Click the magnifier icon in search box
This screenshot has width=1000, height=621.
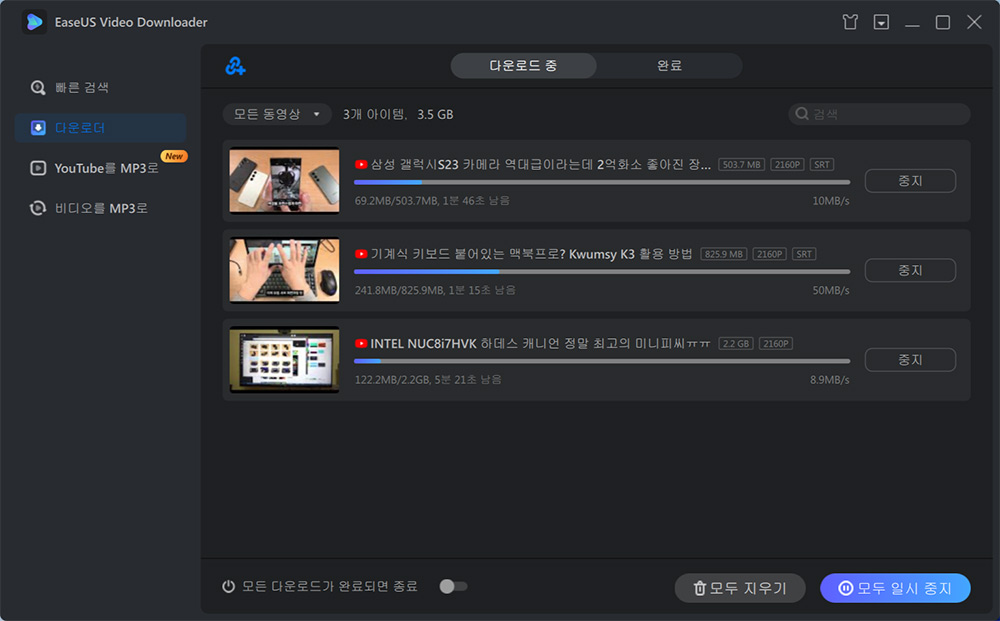tap(802, 114)
